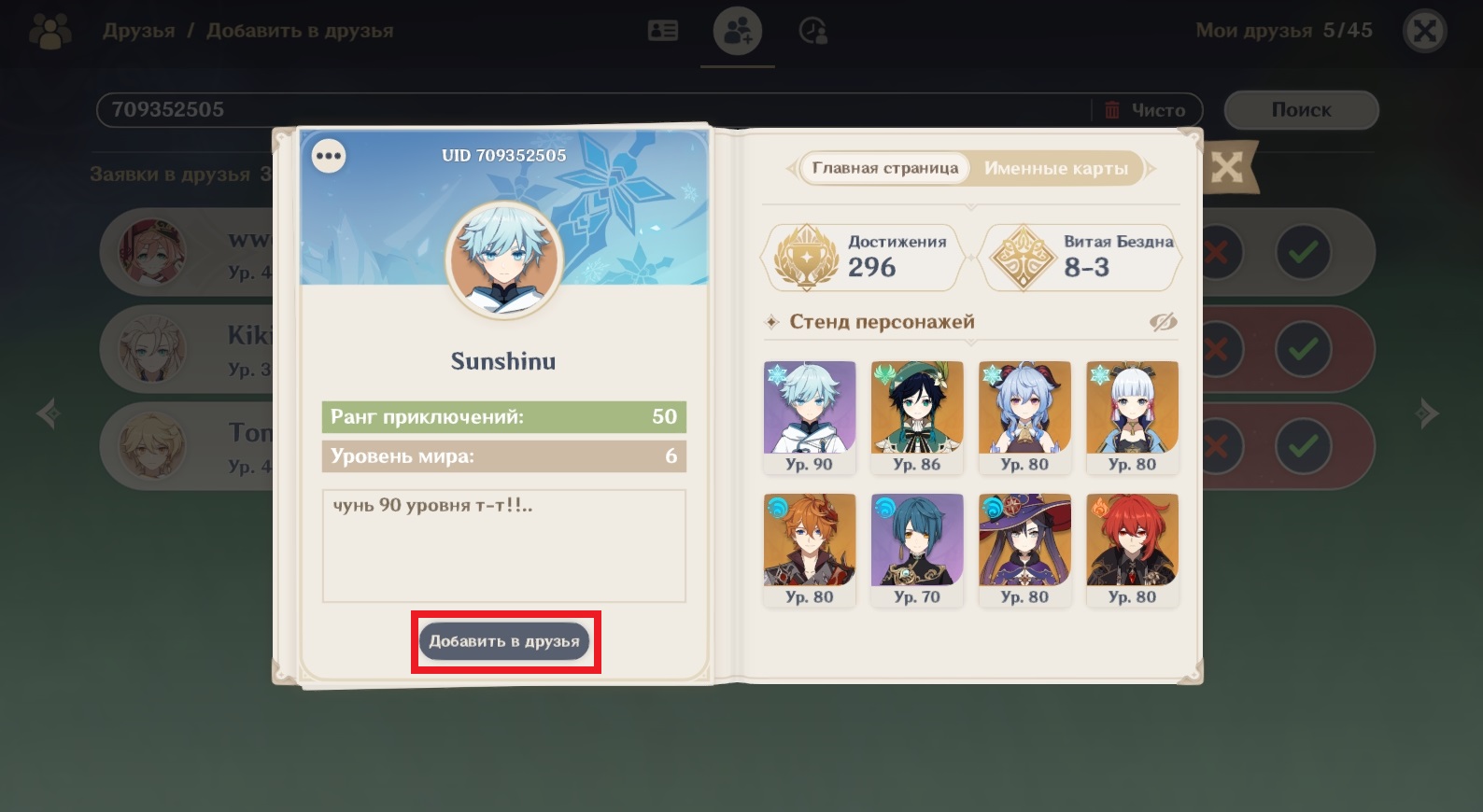Image resolution: width=1483 pixels, height=812 pixels.
Task: Open the friends list tab icon
Action: tap(663, 31)
